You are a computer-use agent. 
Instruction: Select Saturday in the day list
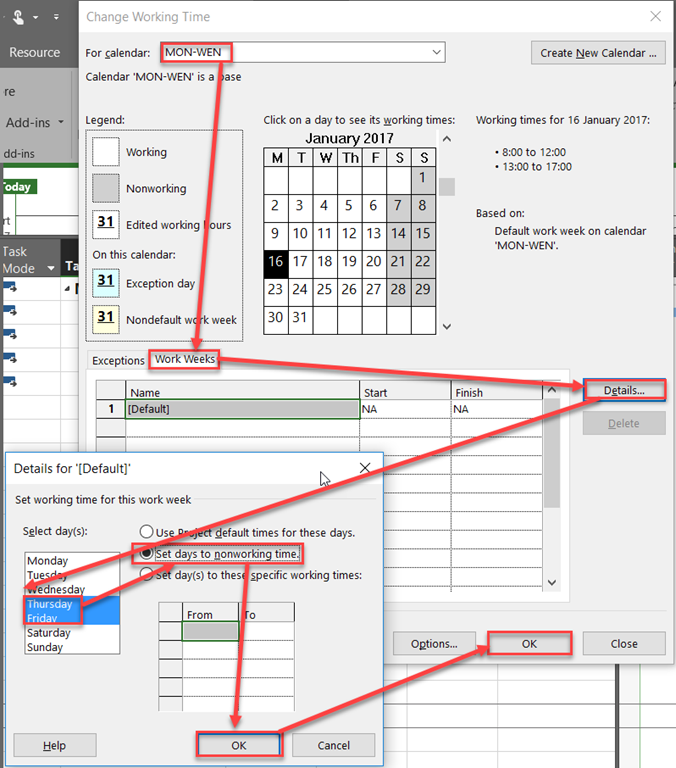click(x=49, y=633)
